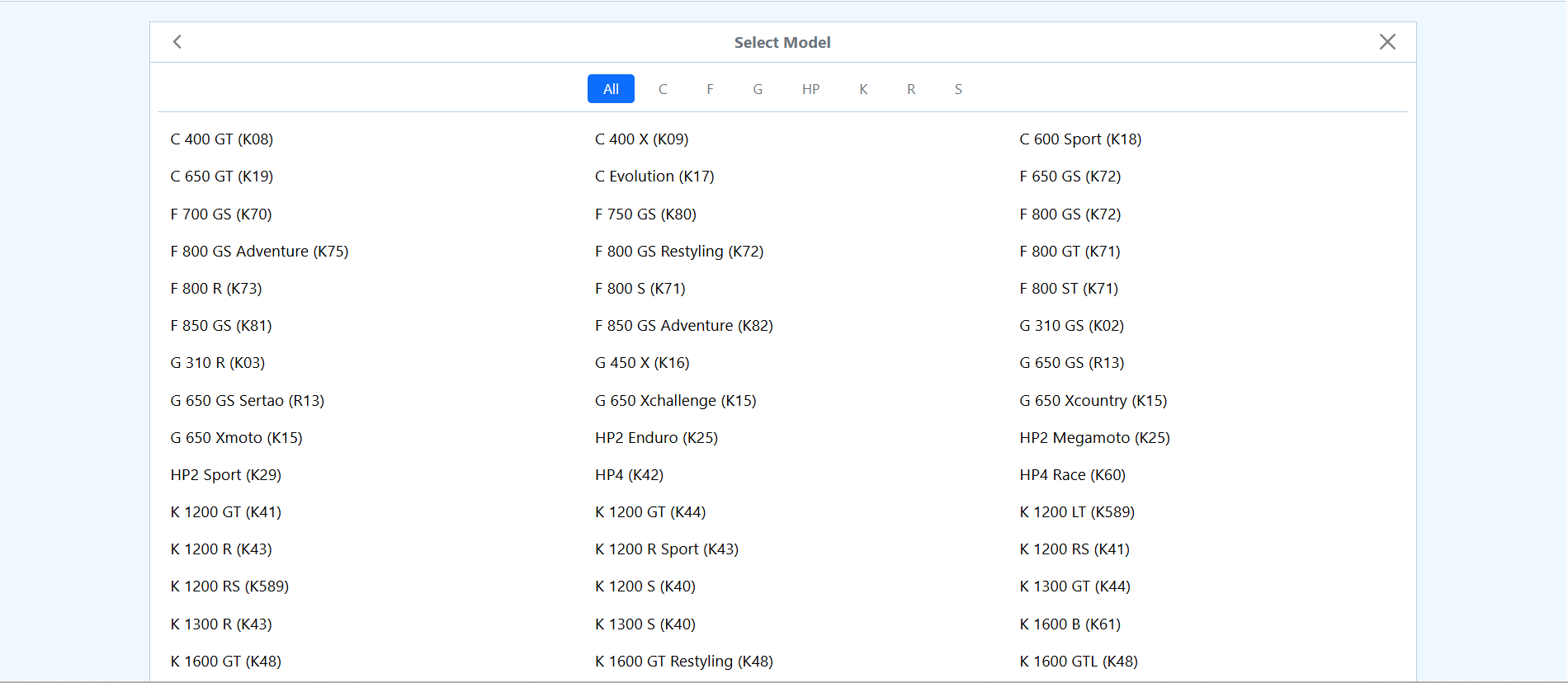
Task: Switch to the R series tab
Action: [911, 89]
